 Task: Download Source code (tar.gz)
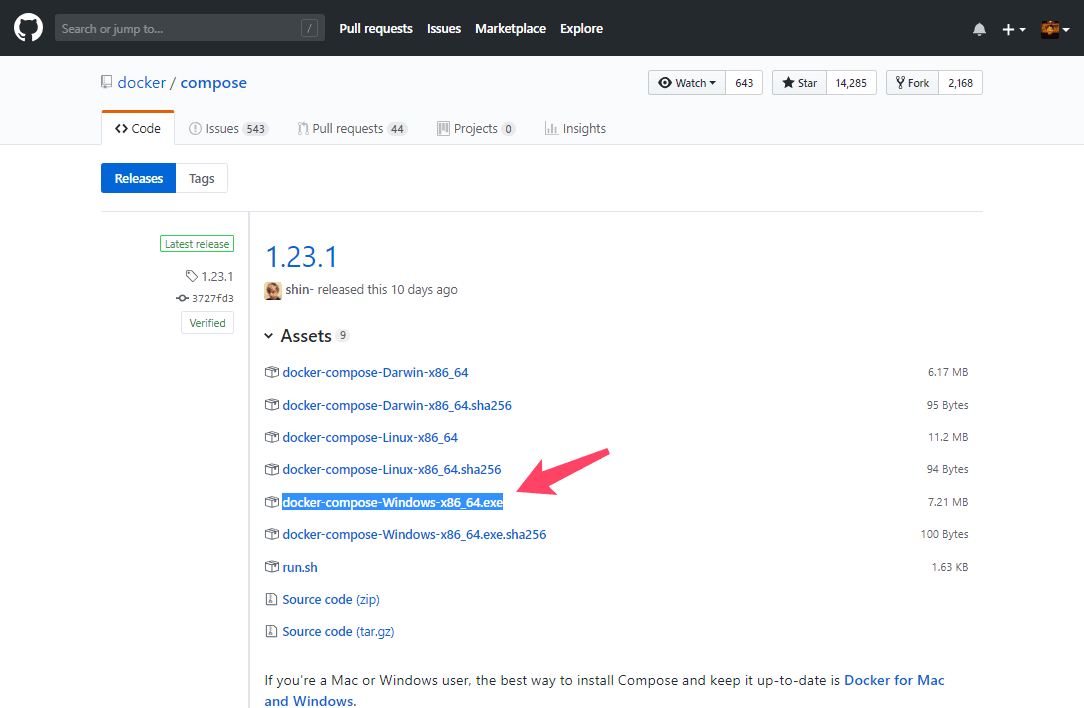(x=338, y=631)
